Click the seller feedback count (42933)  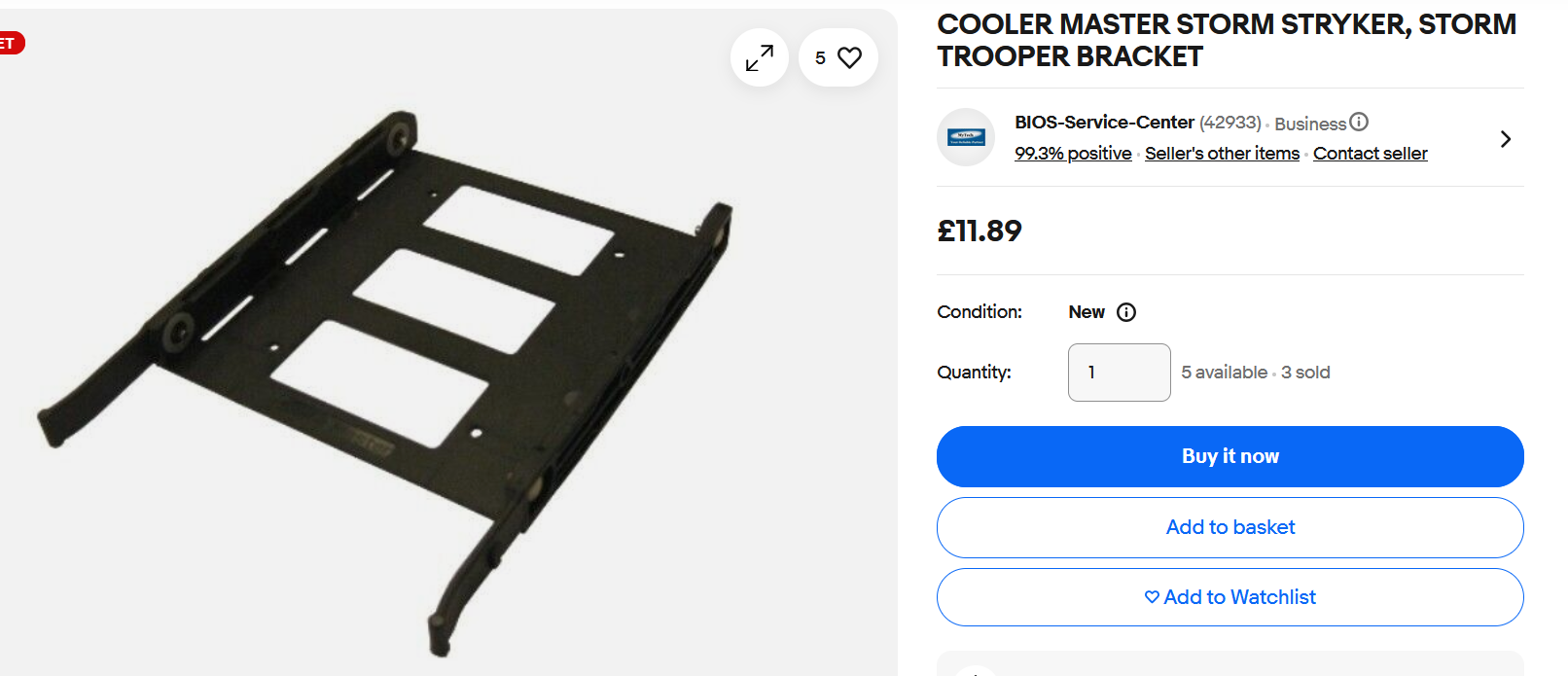point(1229,123)
